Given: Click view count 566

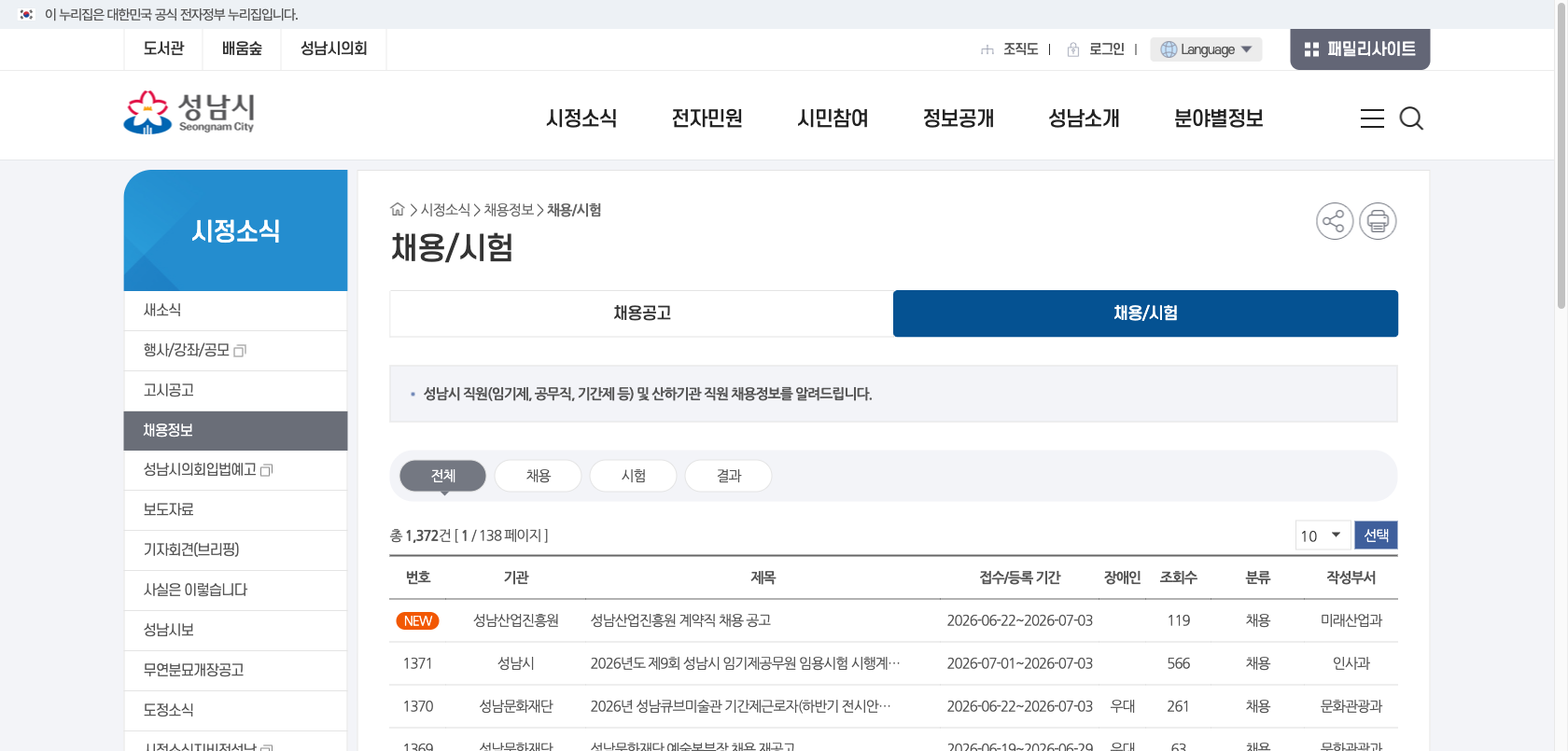Looking at the screenshot, I should [1178, 663].
